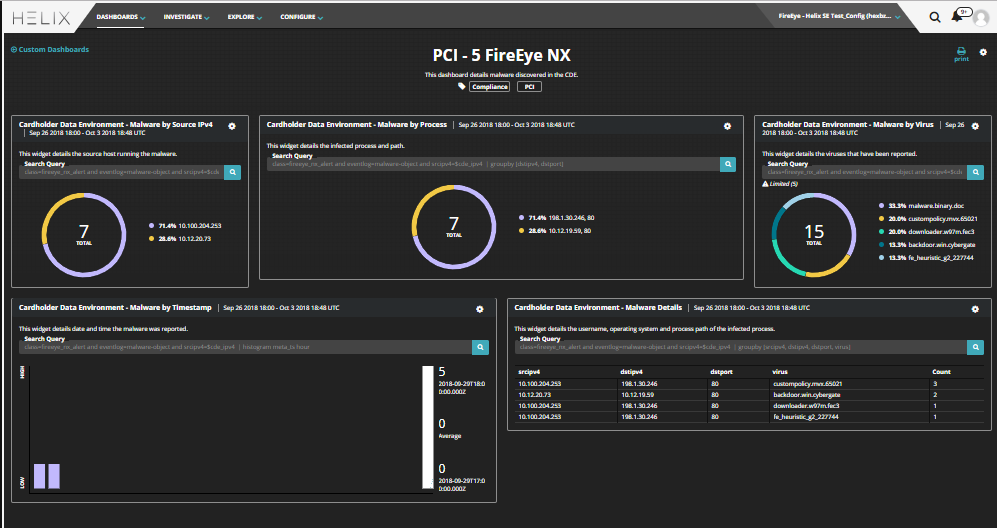Click the Limited (5) warning label
Image resolution: width=997 pixels, height=528 pixels.
coord(780,184)
